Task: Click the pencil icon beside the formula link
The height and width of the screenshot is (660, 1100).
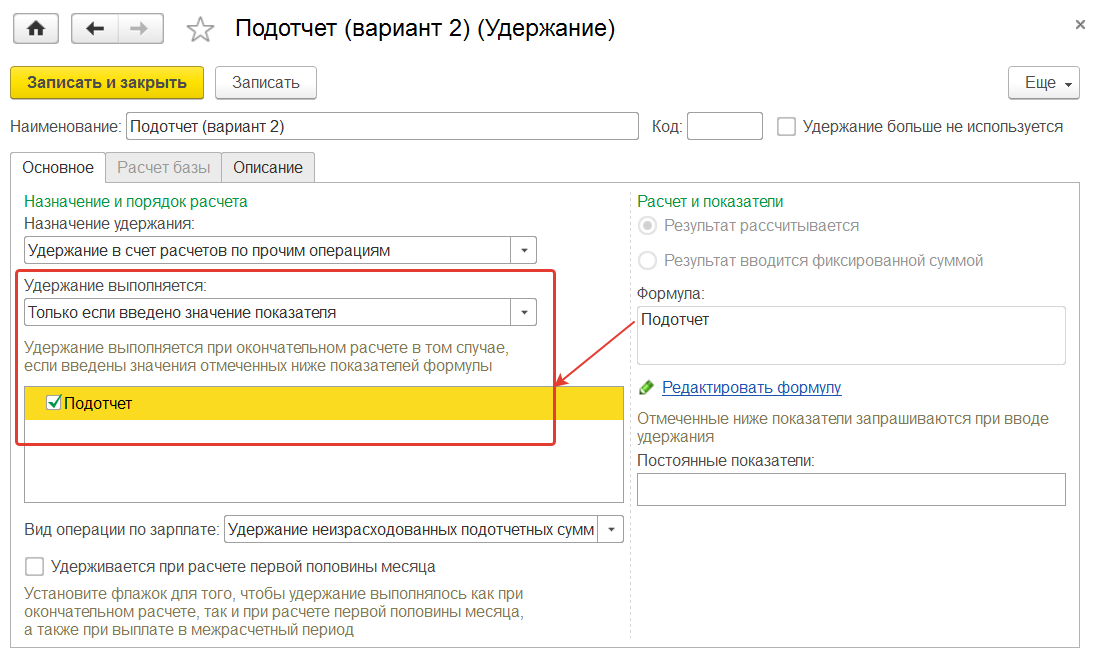Action: tap(646, 387)
